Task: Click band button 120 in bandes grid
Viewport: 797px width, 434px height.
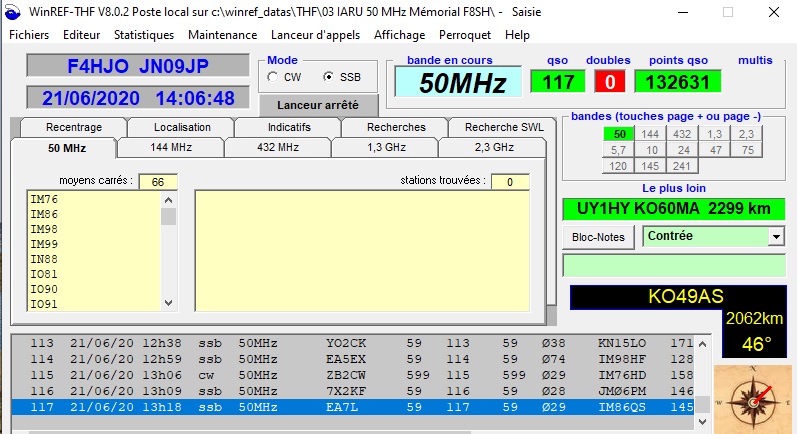Action: (618, 166)
